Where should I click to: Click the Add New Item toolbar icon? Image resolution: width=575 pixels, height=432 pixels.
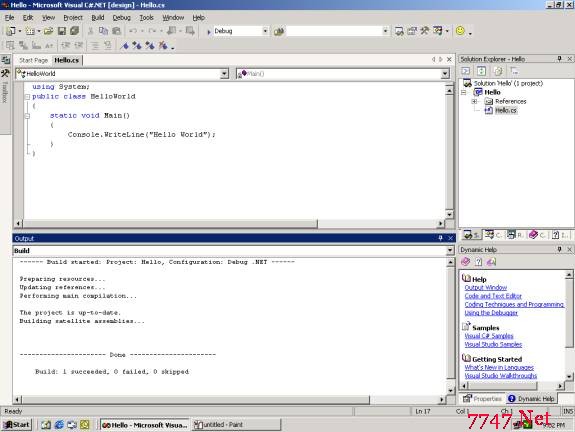[30, 31]
